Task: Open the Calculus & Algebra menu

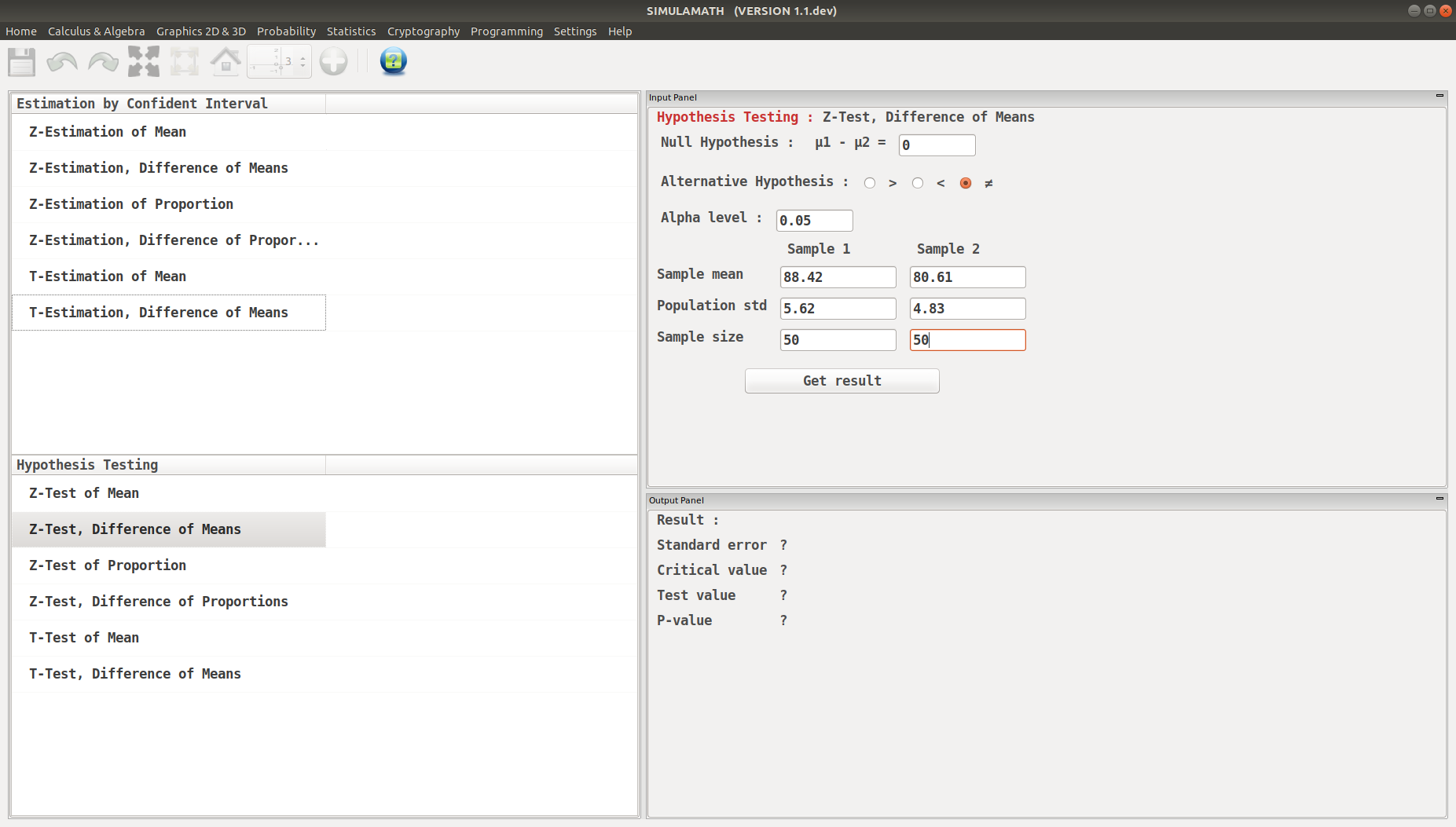Action: click(97, 31)
